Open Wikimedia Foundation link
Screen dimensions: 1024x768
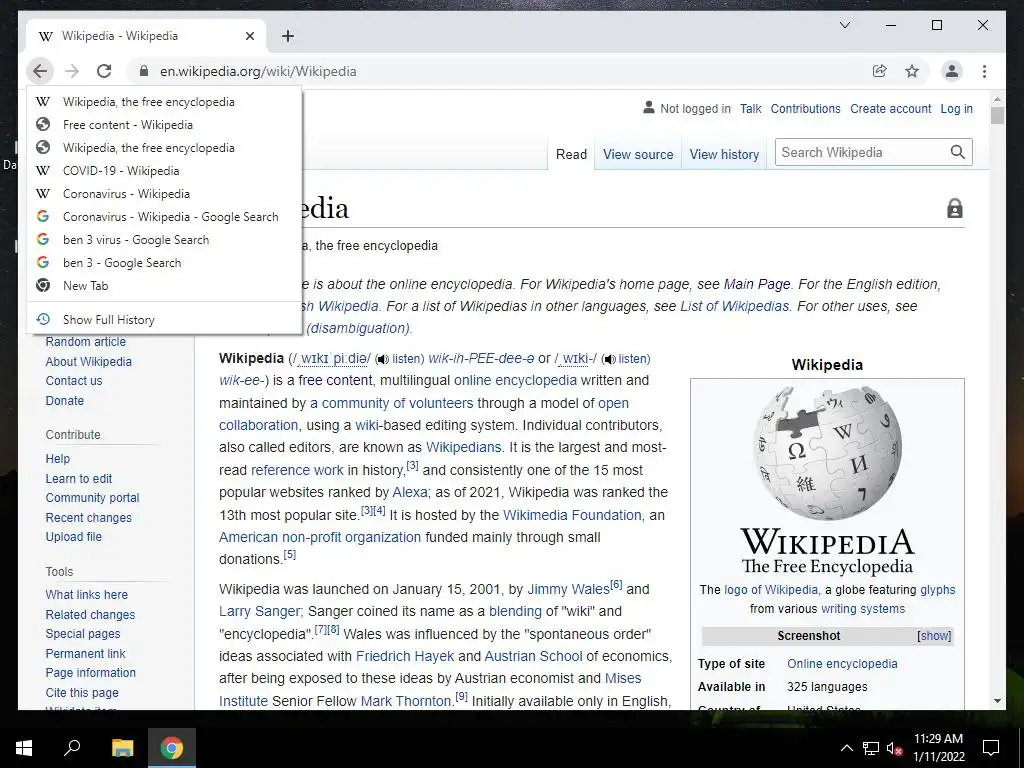pos(572,515)
